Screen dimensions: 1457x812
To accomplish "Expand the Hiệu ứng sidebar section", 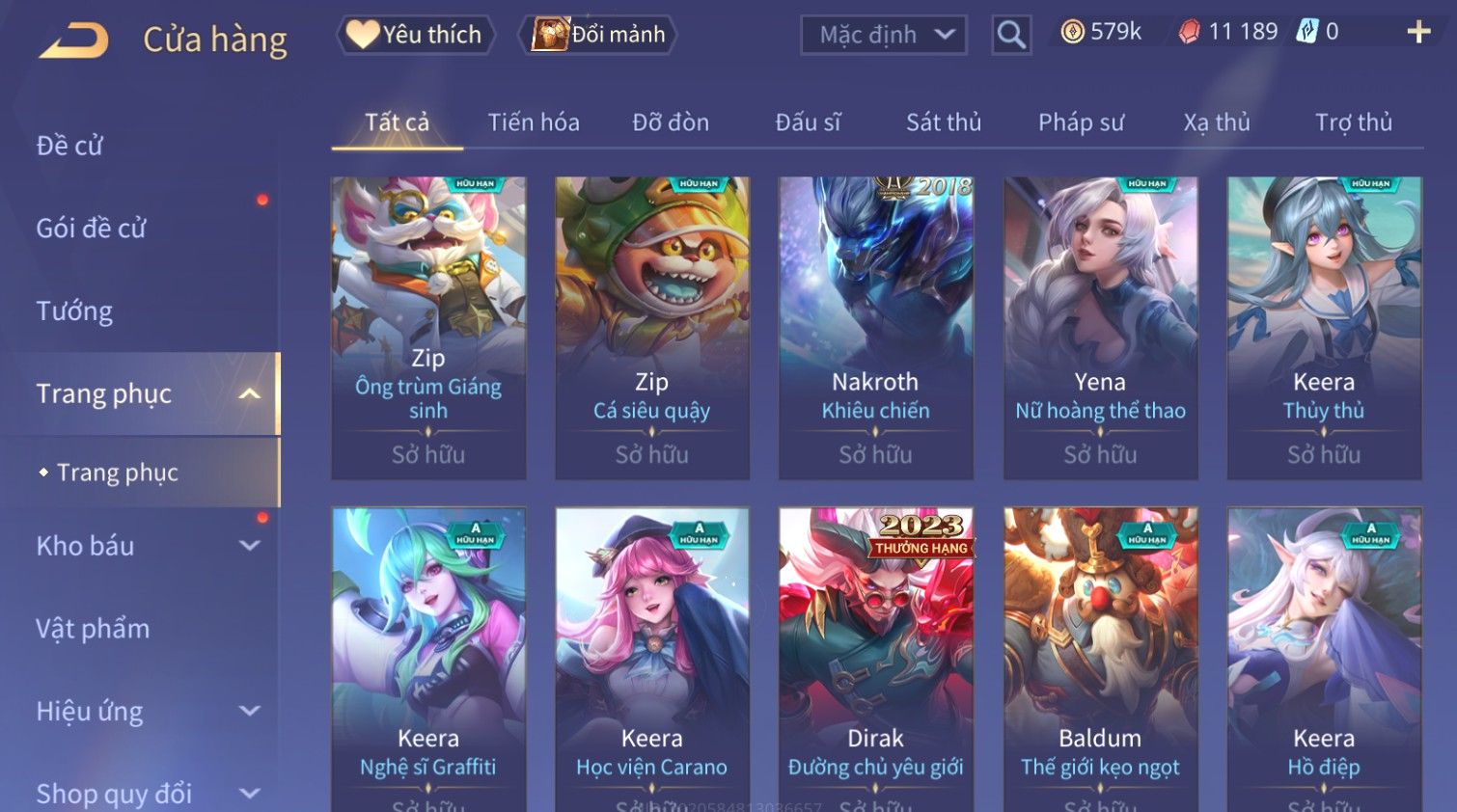I will [x=250, y=712].
